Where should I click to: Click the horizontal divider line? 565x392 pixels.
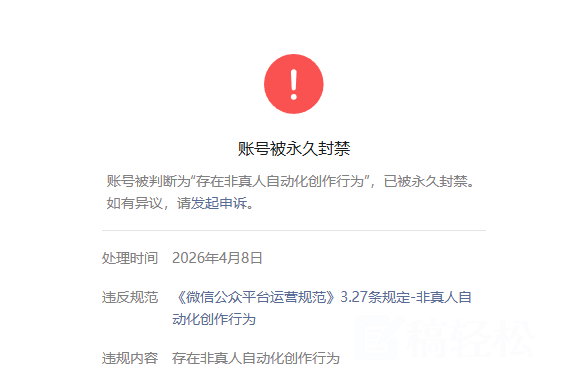tap(294, 230)
